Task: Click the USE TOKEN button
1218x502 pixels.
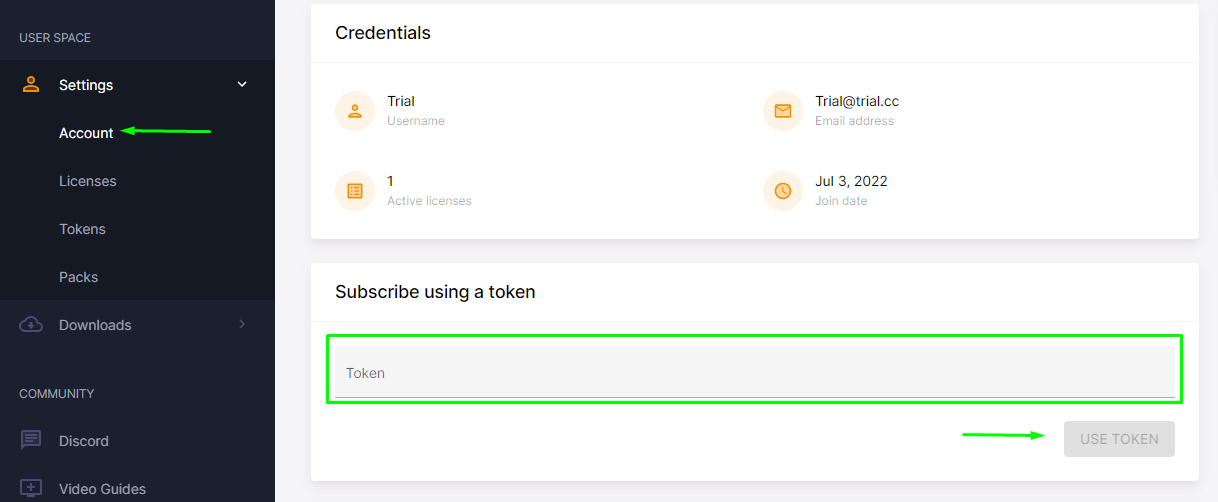Action: point(1119,439)
